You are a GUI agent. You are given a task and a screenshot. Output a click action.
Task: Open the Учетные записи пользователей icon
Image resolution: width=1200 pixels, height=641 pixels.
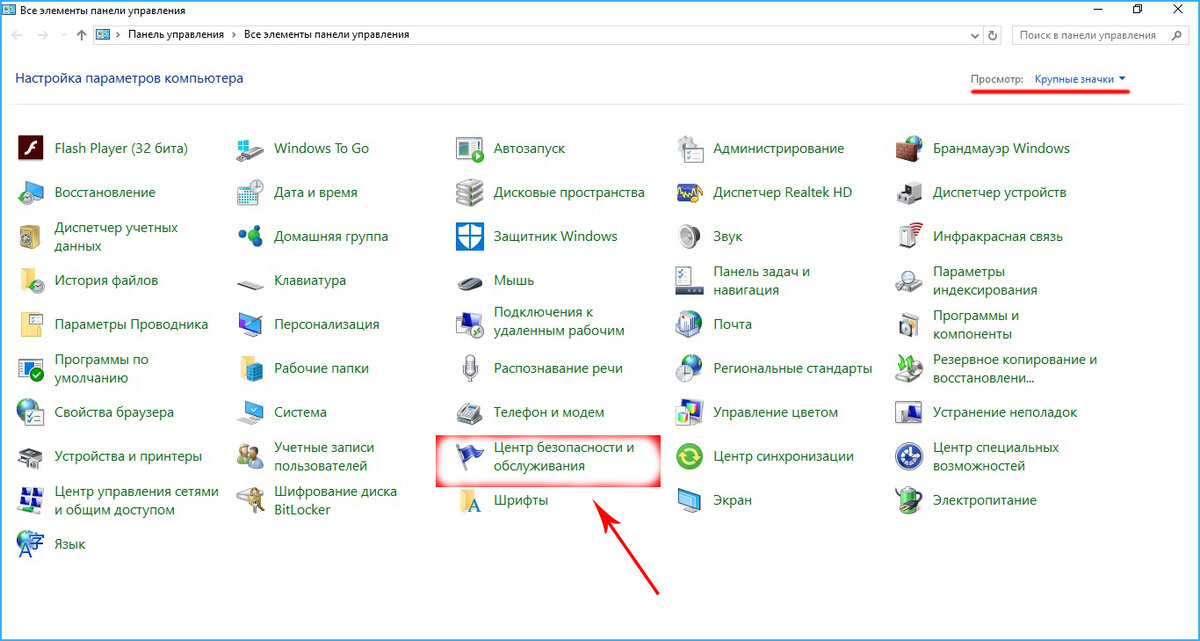(250, 456)
